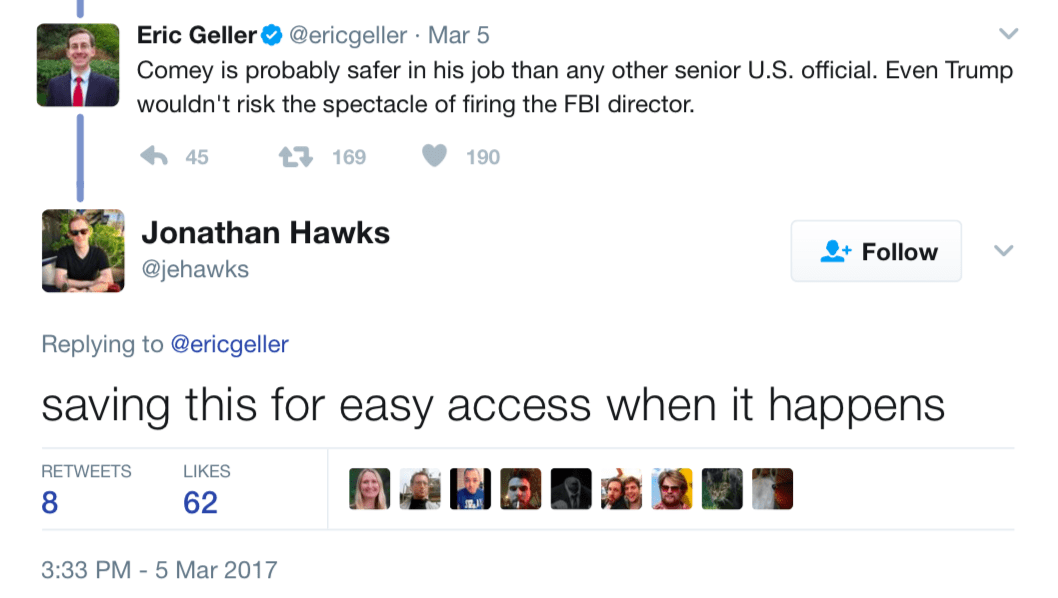
Task: Click the last liker avatar in the row
Action: tap(772, 489)
